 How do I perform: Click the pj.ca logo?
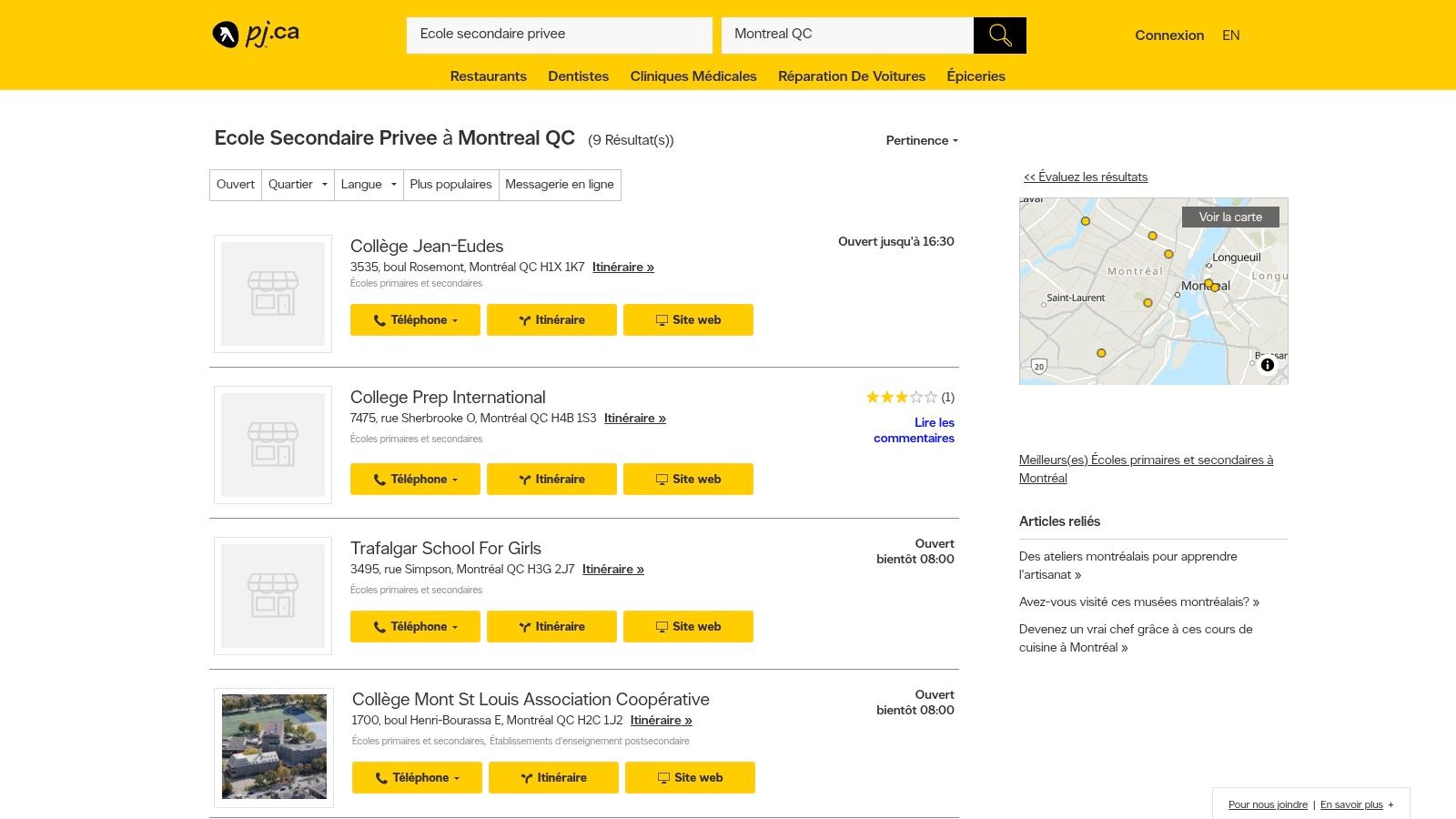point(256,35)
